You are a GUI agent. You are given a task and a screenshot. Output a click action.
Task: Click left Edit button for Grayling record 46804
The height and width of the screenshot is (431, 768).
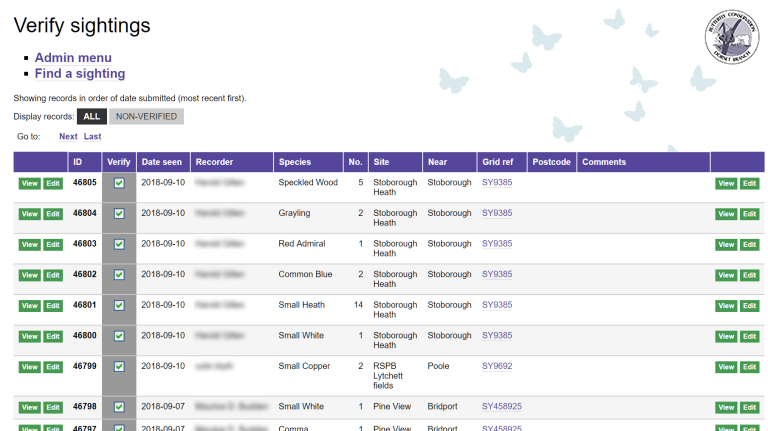point(53,214)
